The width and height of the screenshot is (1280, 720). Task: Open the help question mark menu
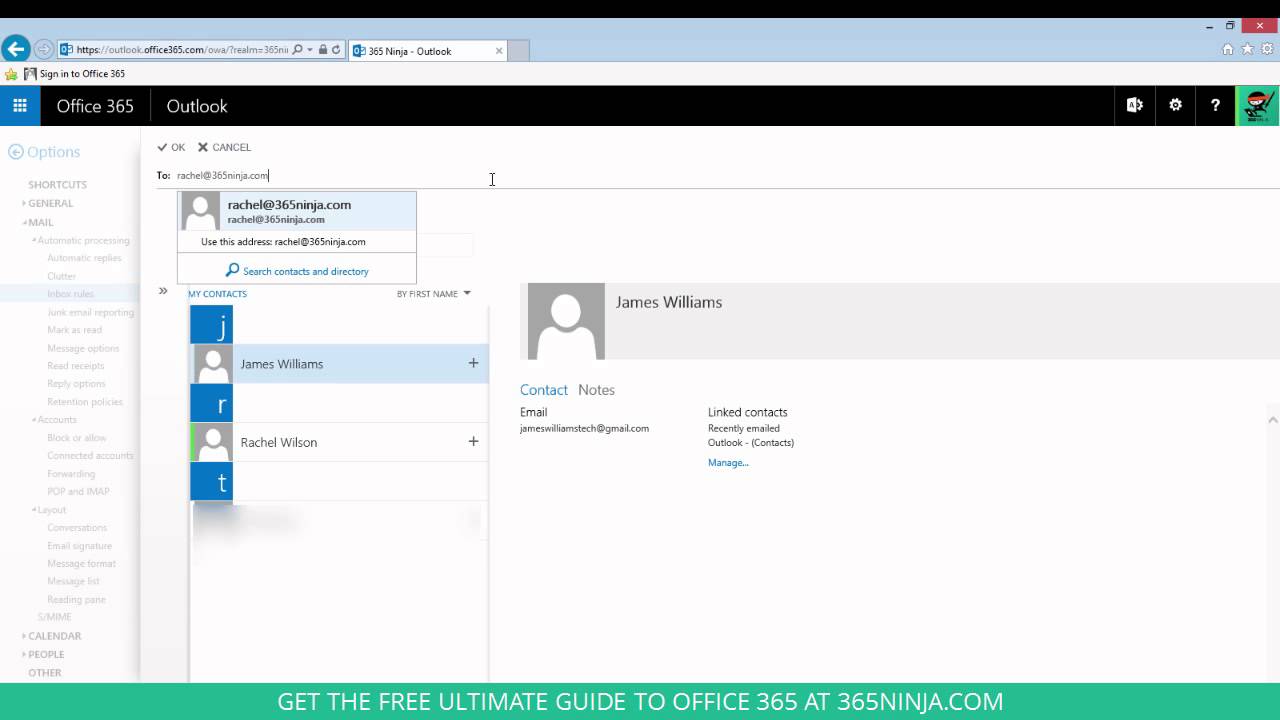click(1215, 105)
